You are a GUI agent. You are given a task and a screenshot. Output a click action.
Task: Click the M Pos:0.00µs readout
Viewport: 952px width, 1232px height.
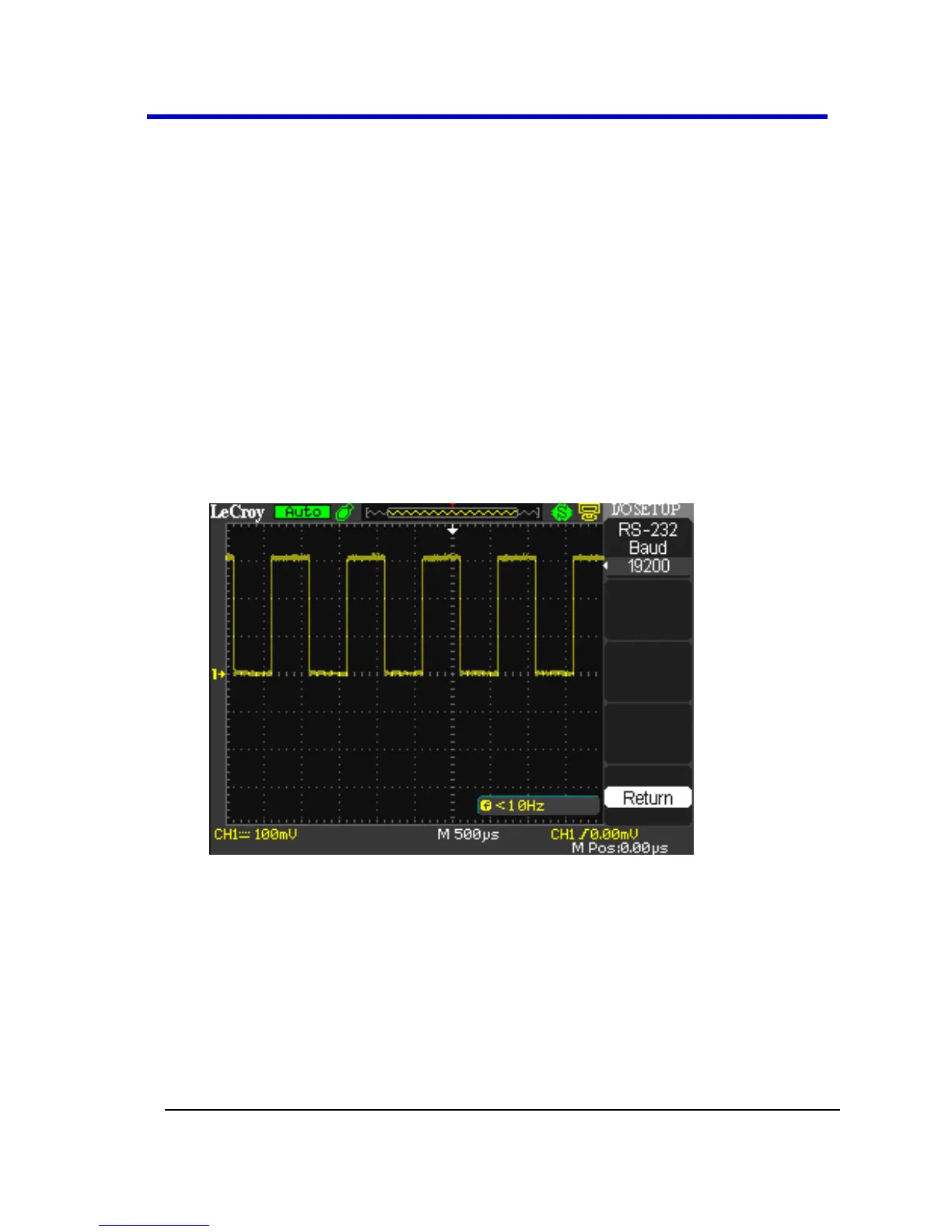coord(620,848)
